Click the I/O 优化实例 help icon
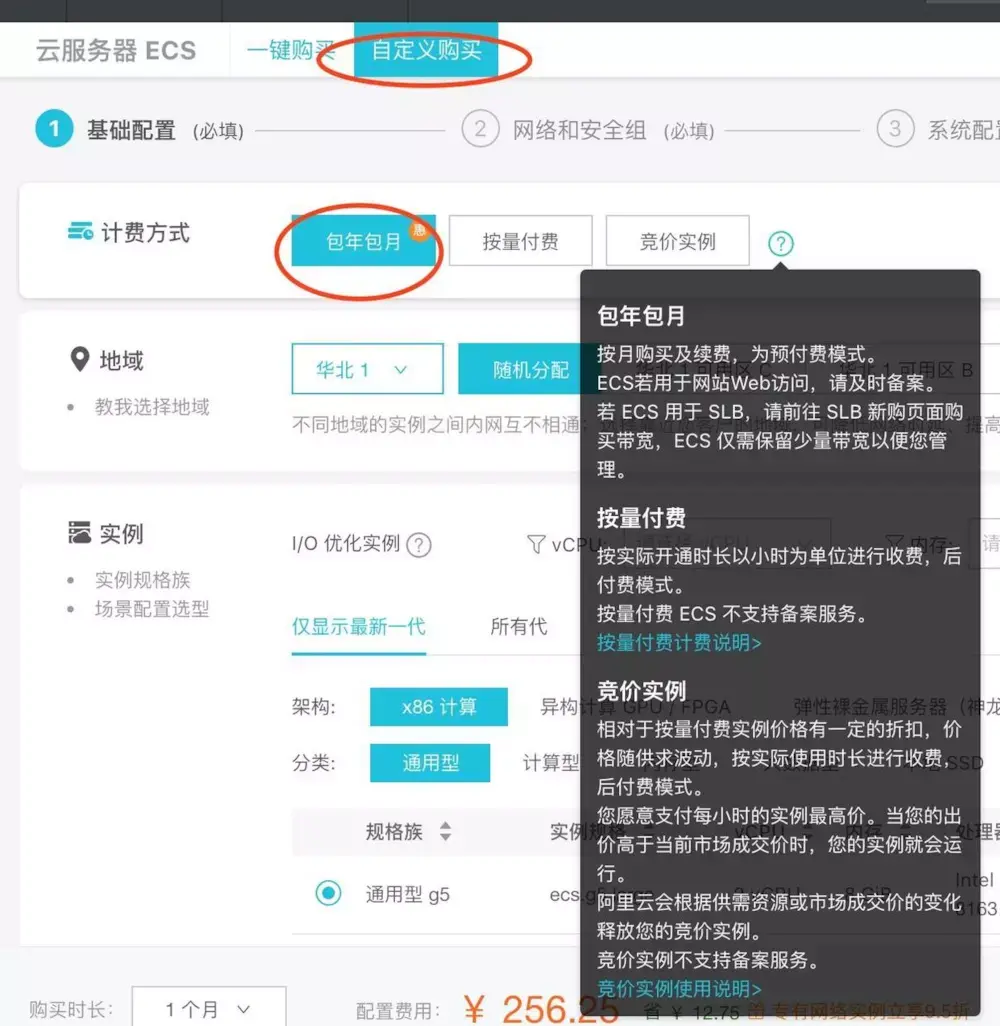1000x1026 pixels. tap(419, 544)
